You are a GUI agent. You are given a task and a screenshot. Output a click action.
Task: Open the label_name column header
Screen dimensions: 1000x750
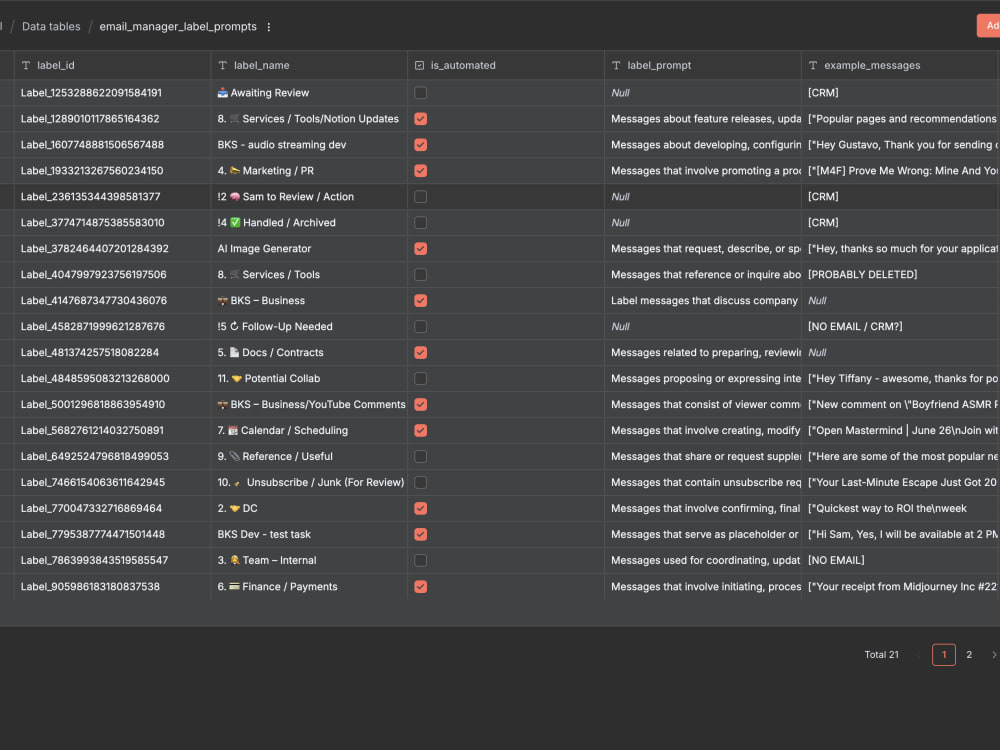click(309, 65)
